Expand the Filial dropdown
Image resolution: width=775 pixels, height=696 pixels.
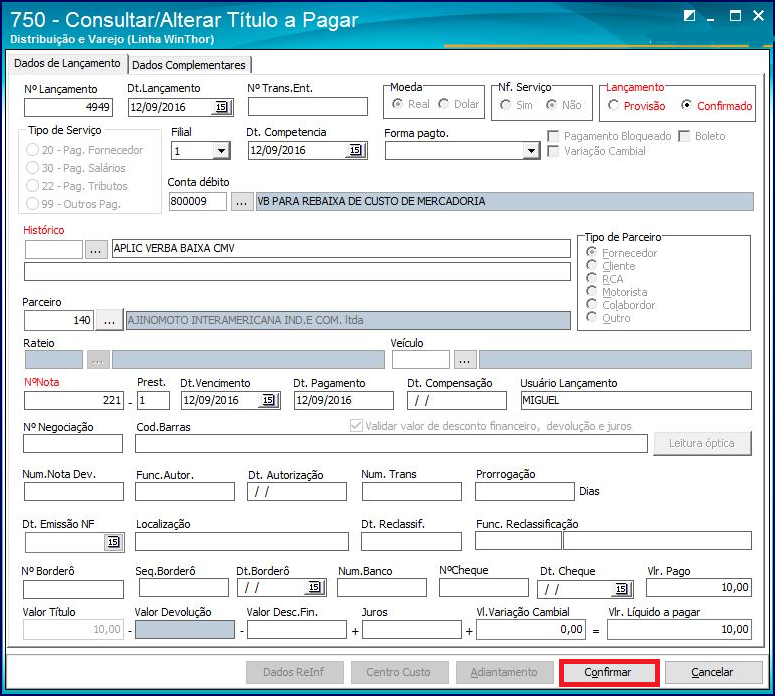(x=221, y=150)
